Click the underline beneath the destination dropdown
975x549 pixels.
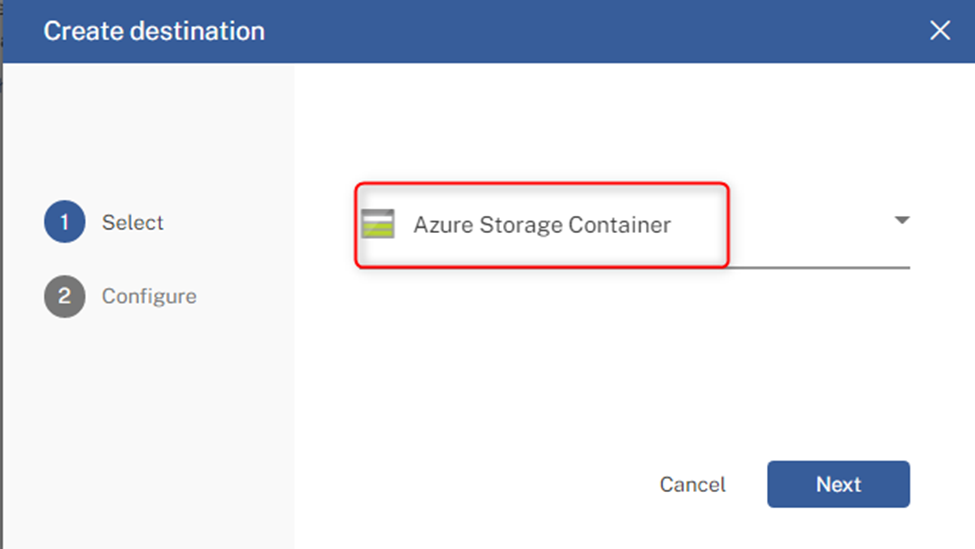820,267
